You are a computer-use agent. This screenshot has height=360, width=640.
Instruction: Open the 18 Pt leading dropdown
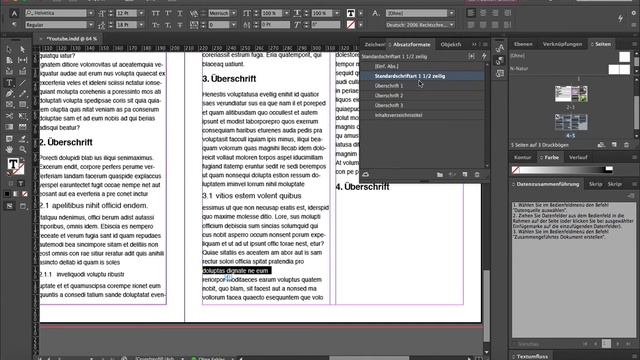(x=141, y=25)
